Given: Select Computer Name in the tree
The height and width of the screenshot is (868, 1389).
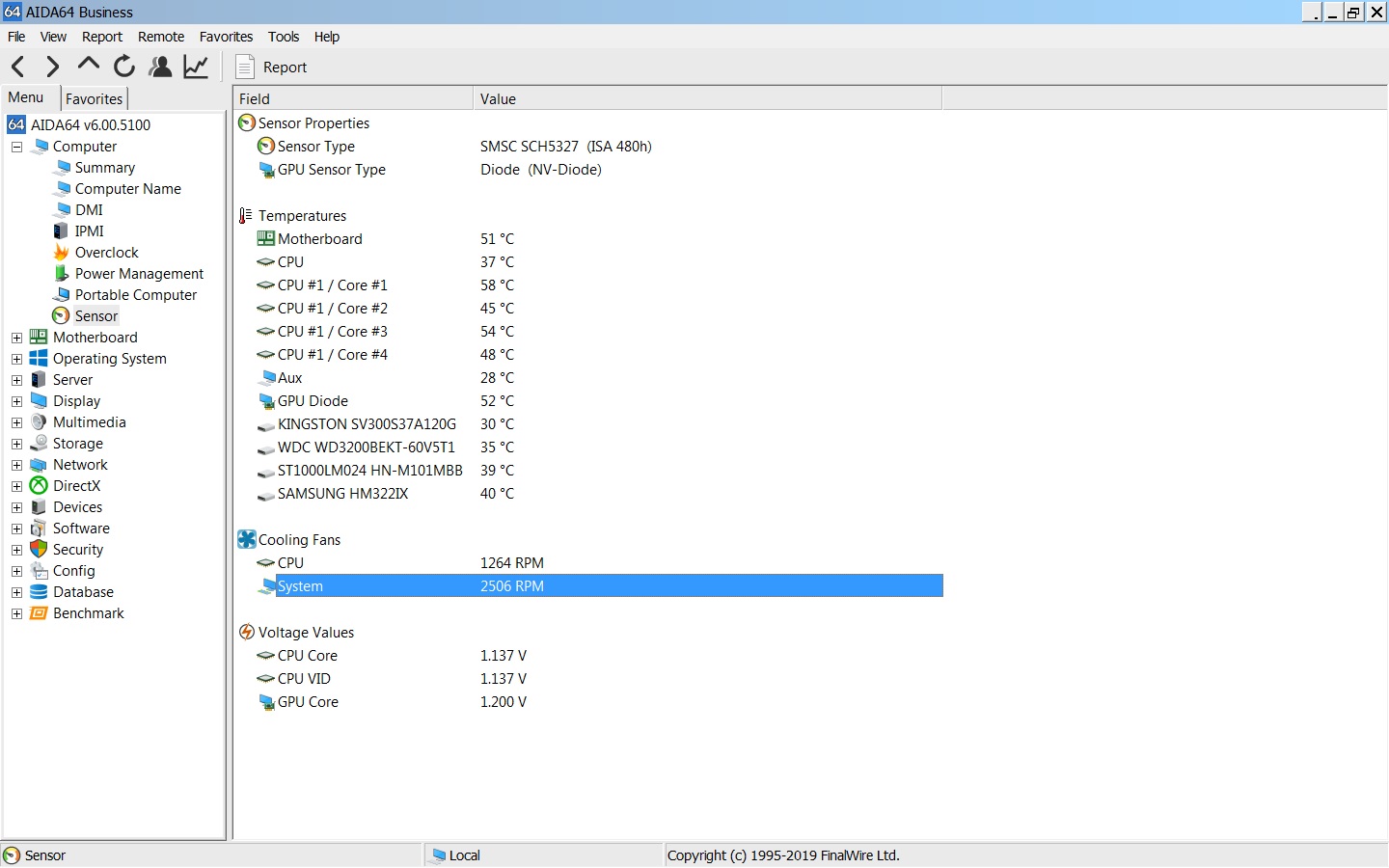Looking at the screenshot, I should (128, 188).
